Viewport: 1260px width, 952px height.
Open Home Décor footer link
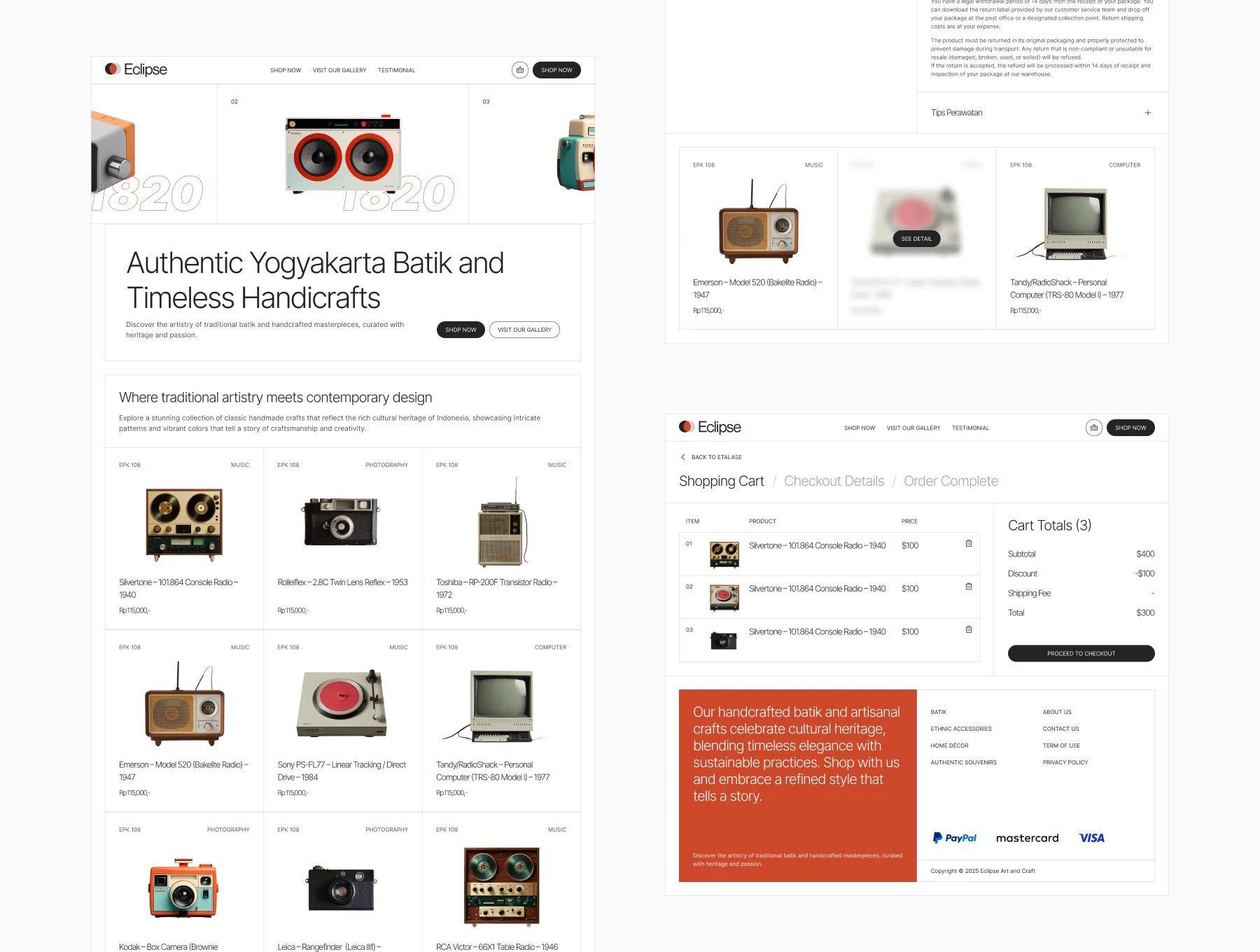pos(949,745)
